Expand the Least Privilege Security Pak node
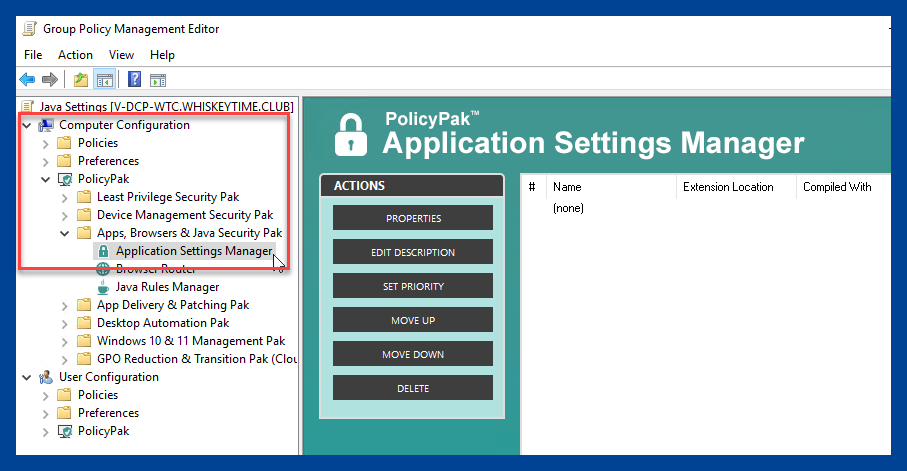The width and height of the screenshot is (907, 471). coord(65,198)
